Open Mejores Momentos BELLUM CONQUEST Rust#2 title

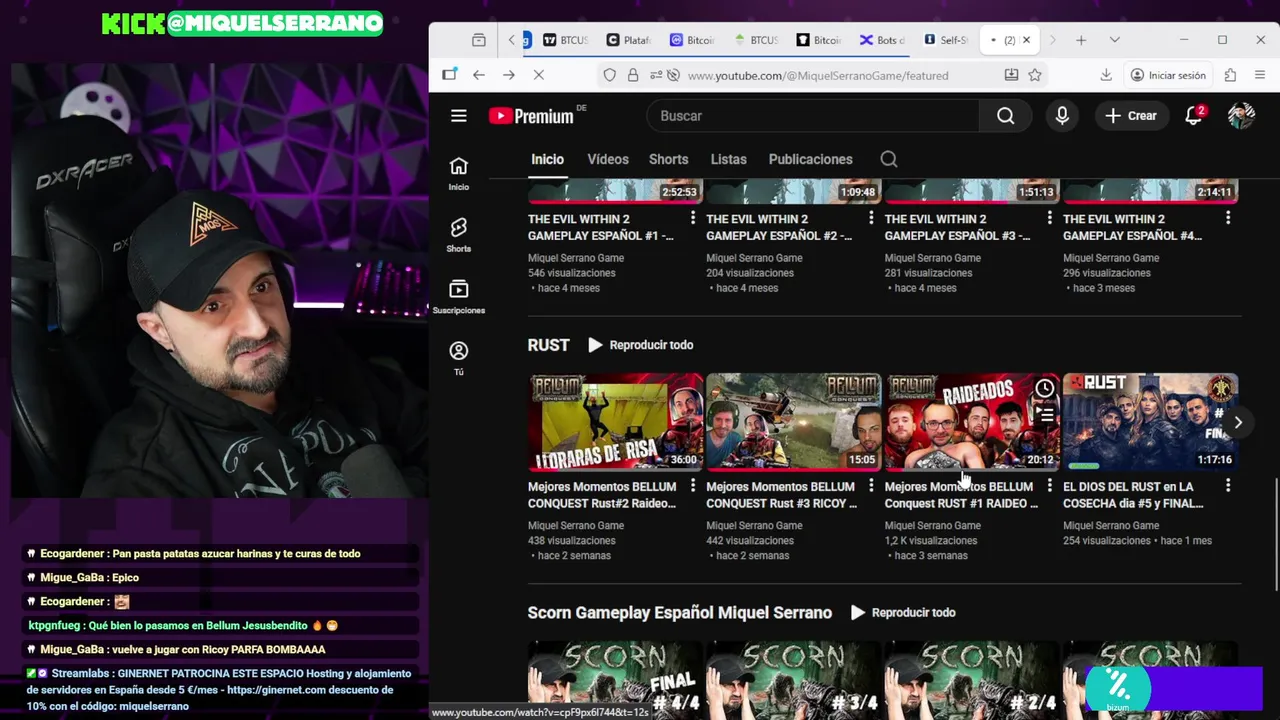tap(604, 495)
